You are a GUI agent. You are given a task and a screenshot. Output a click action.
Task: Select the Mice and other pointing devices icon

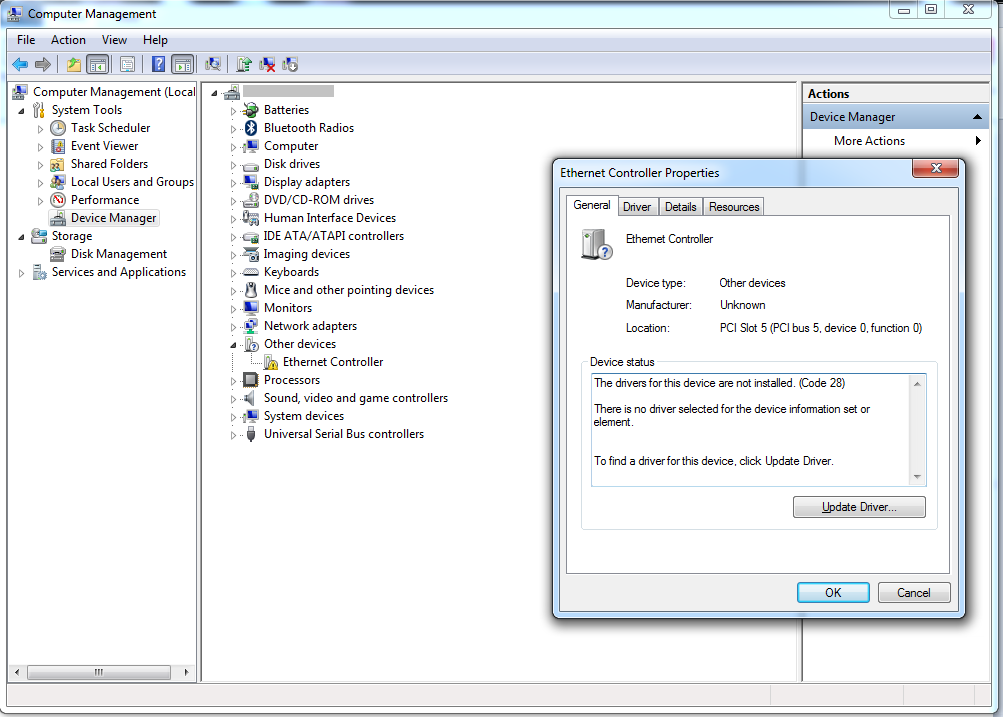pyautogui.click(x=251, y=290)
